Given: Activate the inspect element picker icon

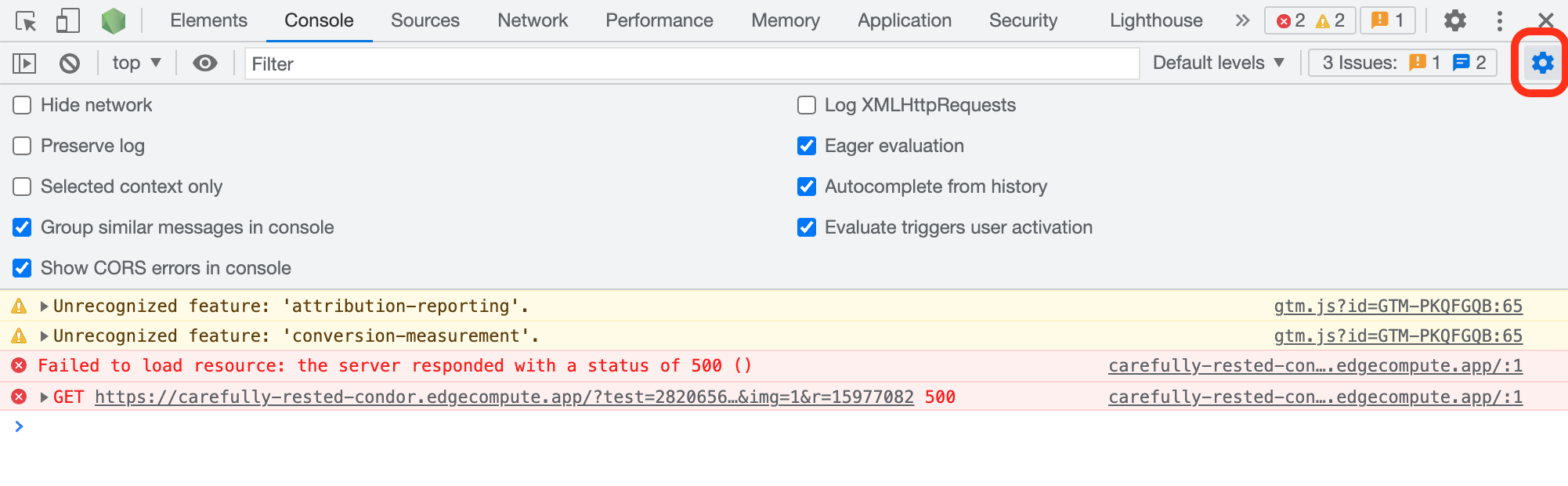Looking at the screenshot, I should point(26,21).
